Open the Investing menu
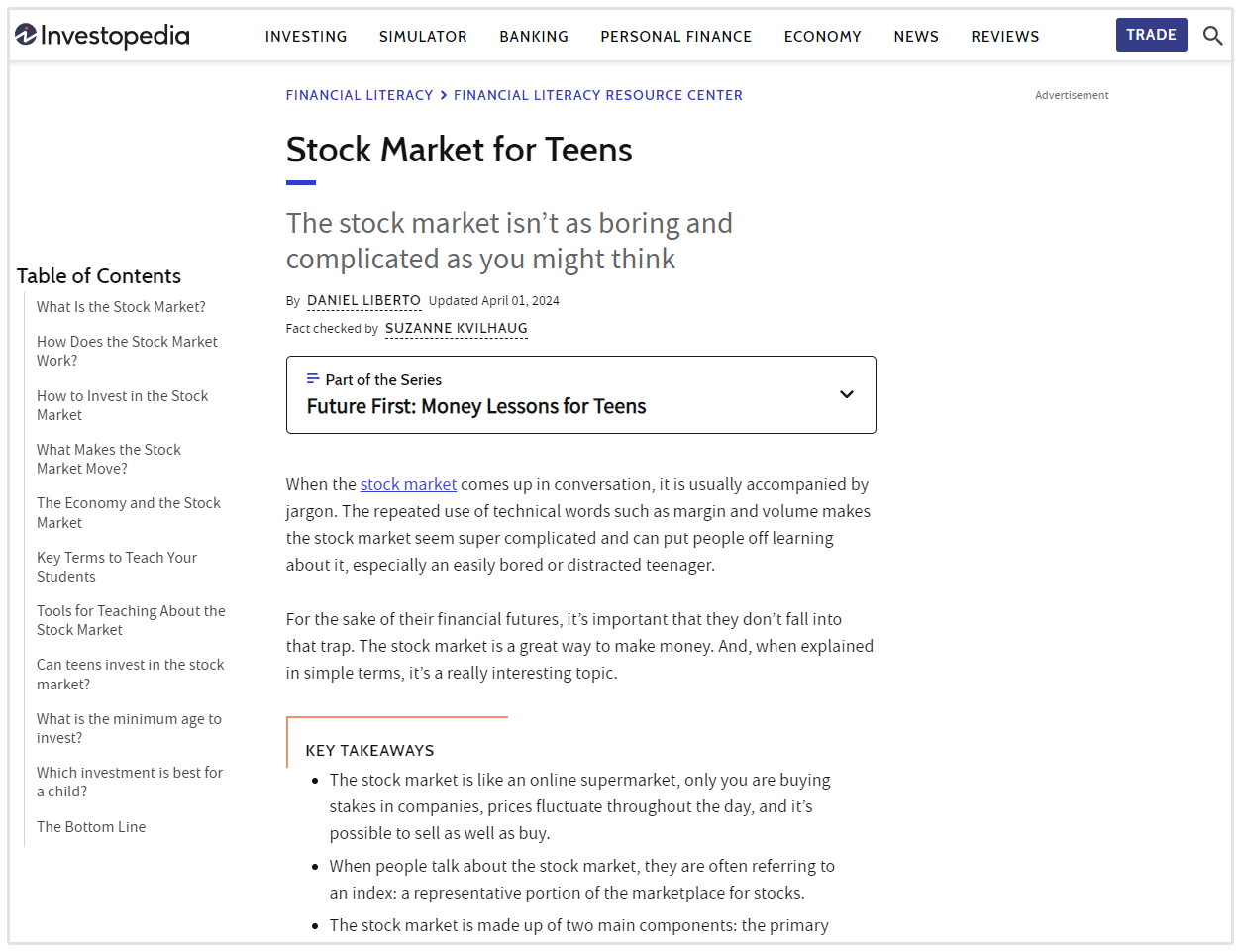 point(306,37)
